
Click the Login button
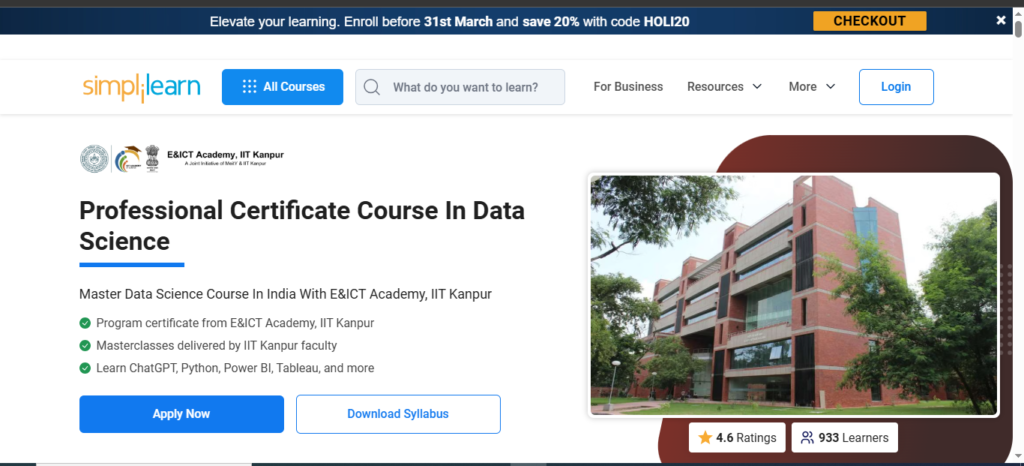click(x=896, y=87)
